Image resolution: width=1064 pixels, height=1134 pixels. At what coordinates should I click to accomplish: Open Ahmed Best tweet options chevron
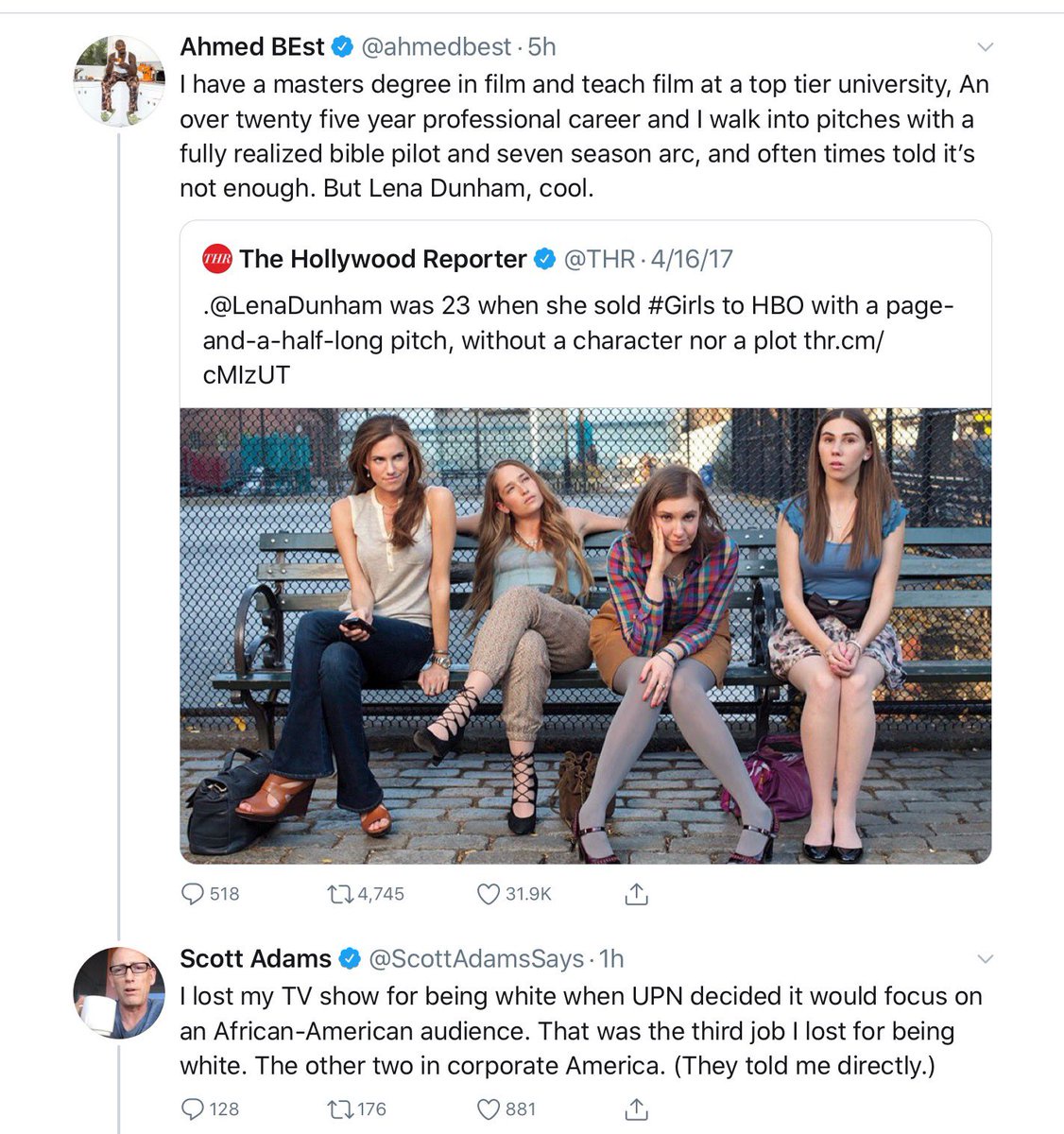[985, 46]
